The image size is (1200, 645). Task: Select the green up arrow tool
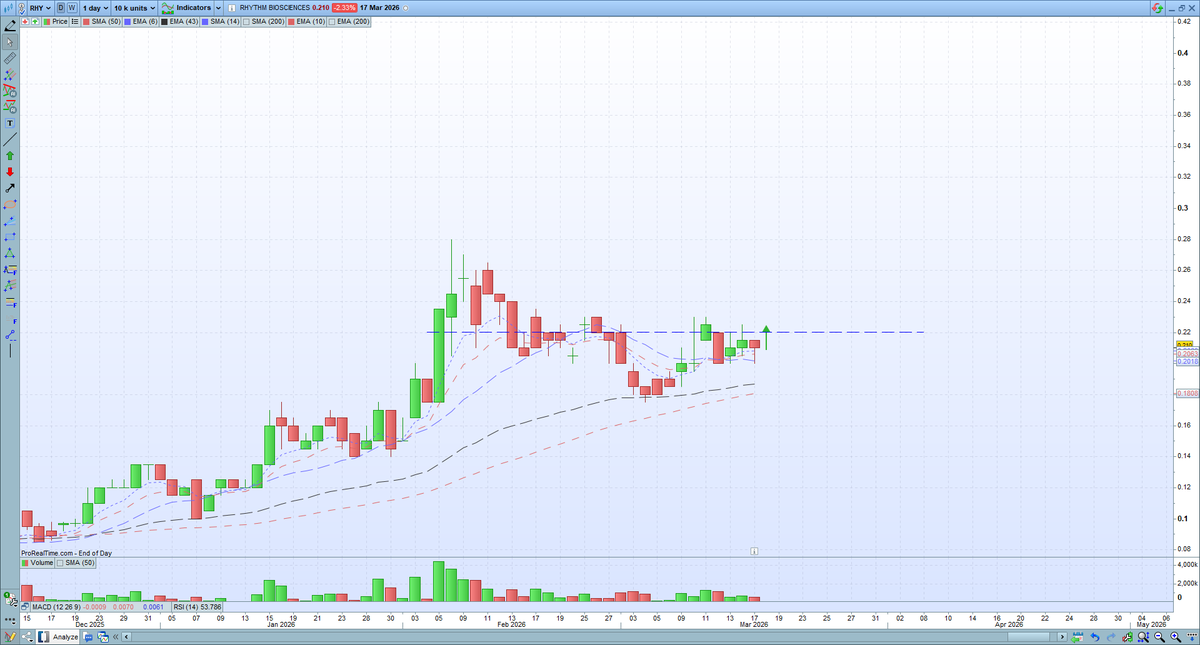(x=10, y=155)
